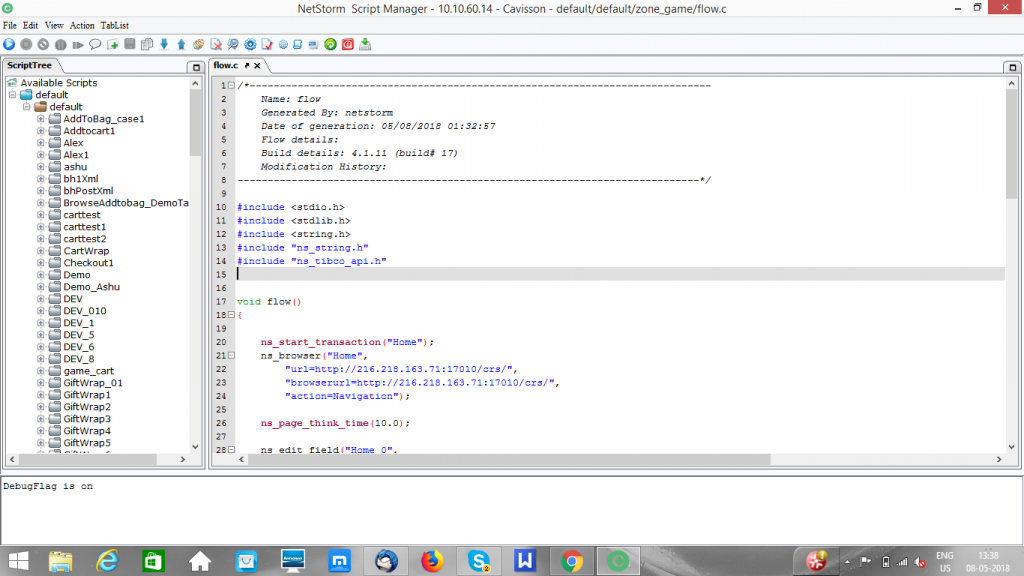Select the flow.c editor tab
Image resolution: width=1024 pixels, height=576 pixels.
coord(226,65)
